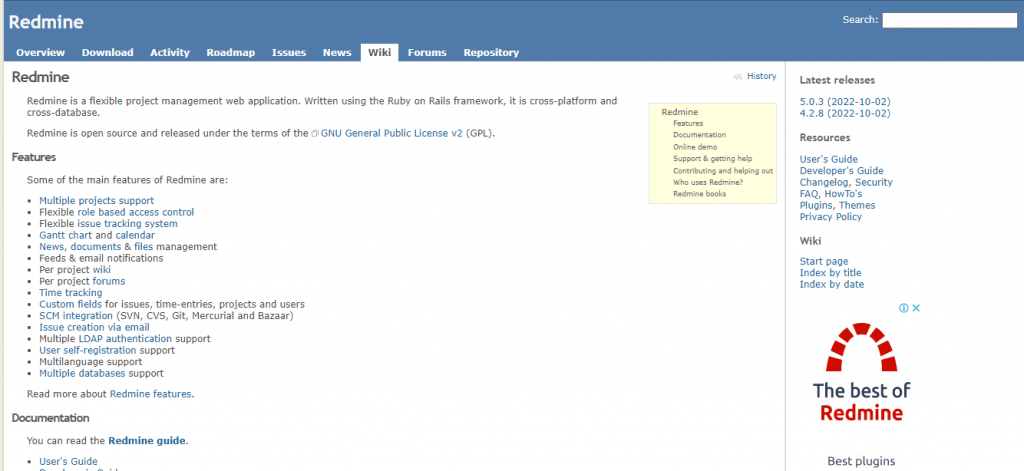This screenshot has width=1024, height=471.
Task: Open the News tab
Action: tap(337, 53)
